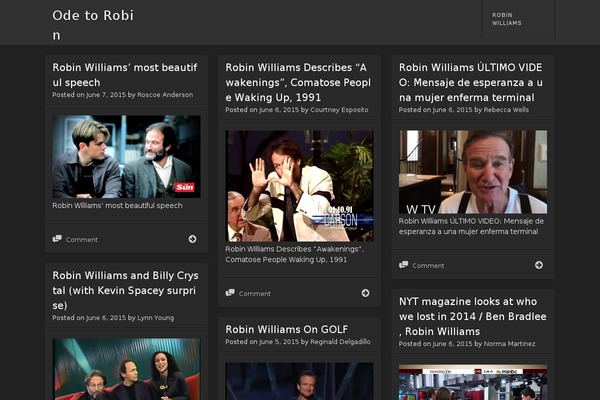Viewport: 600px width, 400px height.
Task: Open post title Robin Williams ÚLTIMO VIDEO
Action: click(x=471, y=82)
